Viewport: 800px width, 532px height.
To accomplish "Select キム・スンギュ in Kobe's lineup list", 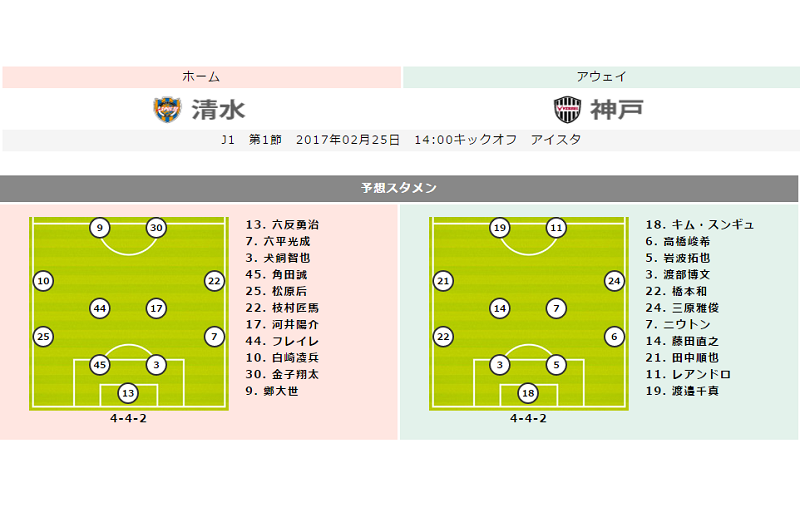I will coord(699,225).
